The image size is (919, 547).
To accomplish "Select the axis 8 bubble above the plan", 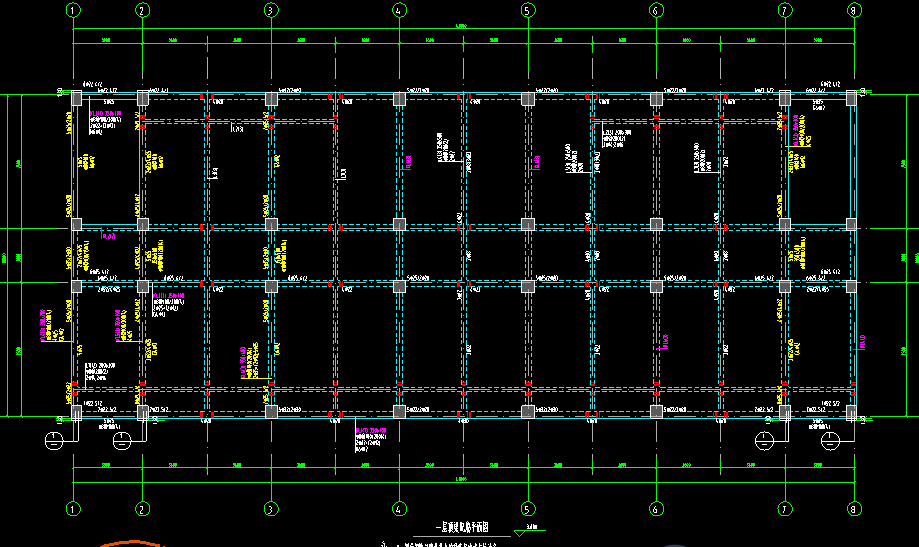I will tap(854, 10).
